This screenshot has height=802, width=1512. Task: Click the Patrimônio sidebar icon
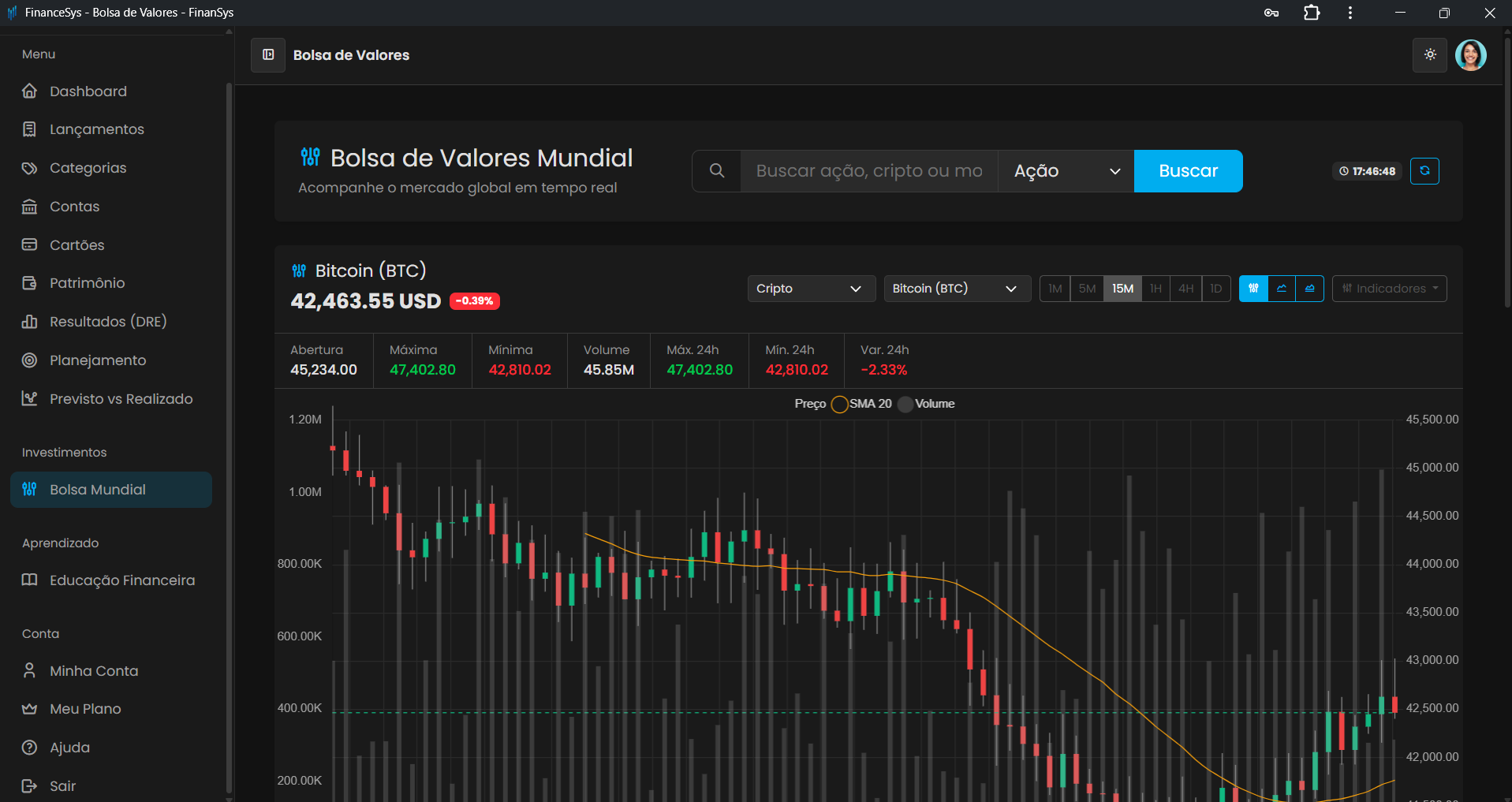click(x=30, y=282)
